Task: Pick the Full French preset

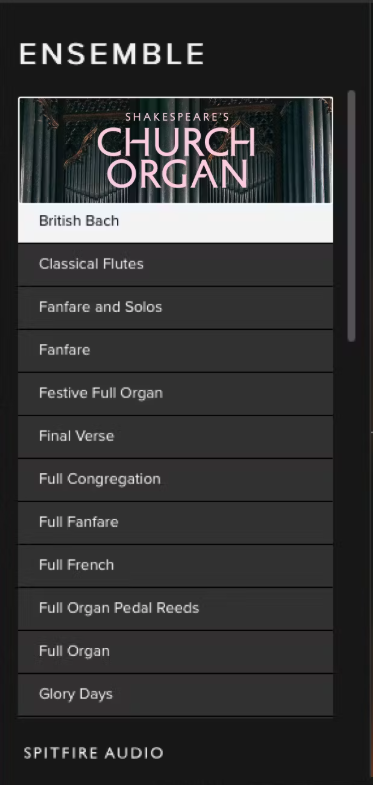Action: [175, 566]
